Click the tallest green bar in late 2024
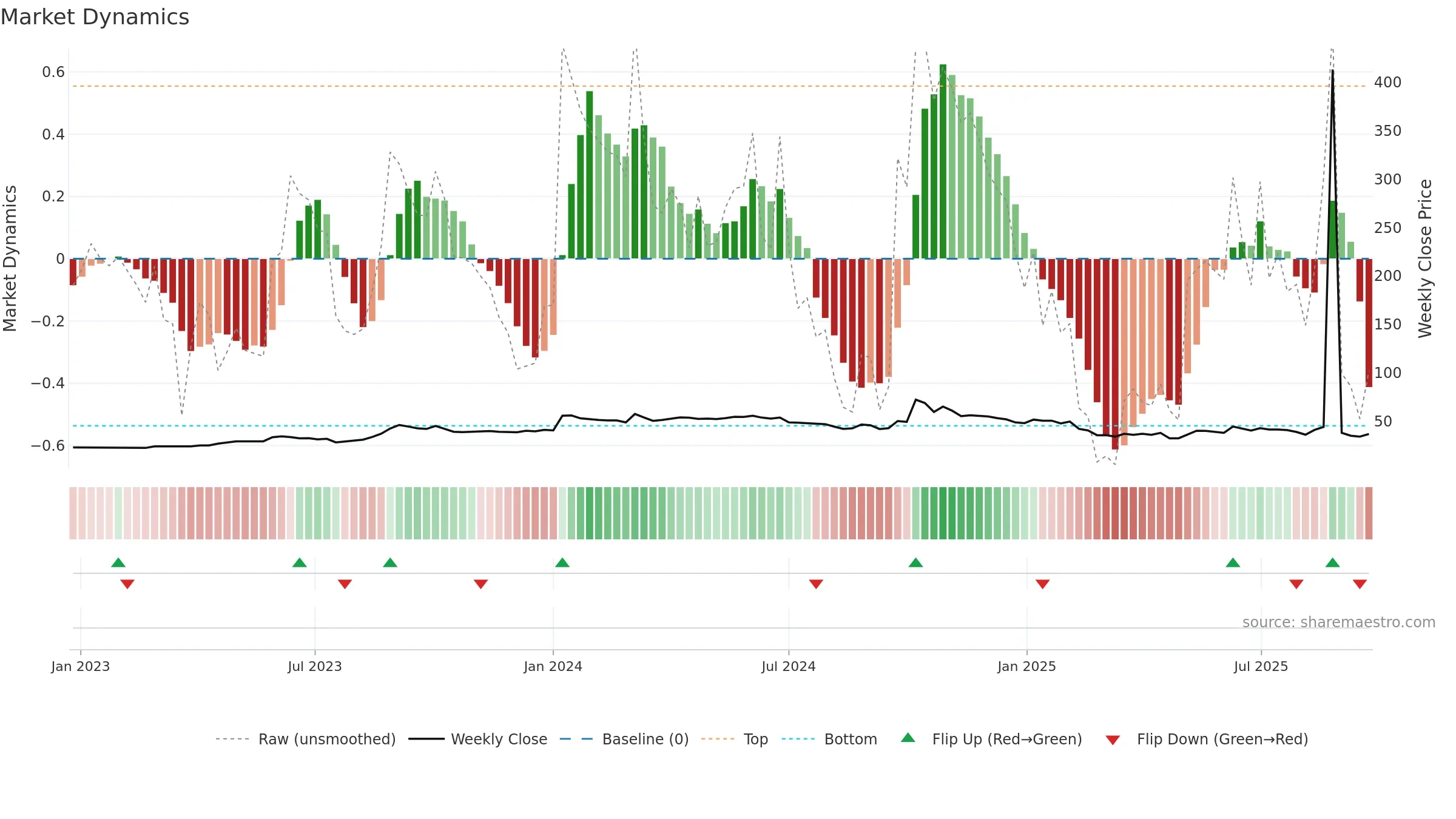The width and height of the screenshot is (1456, 819). tap(943, 161)
